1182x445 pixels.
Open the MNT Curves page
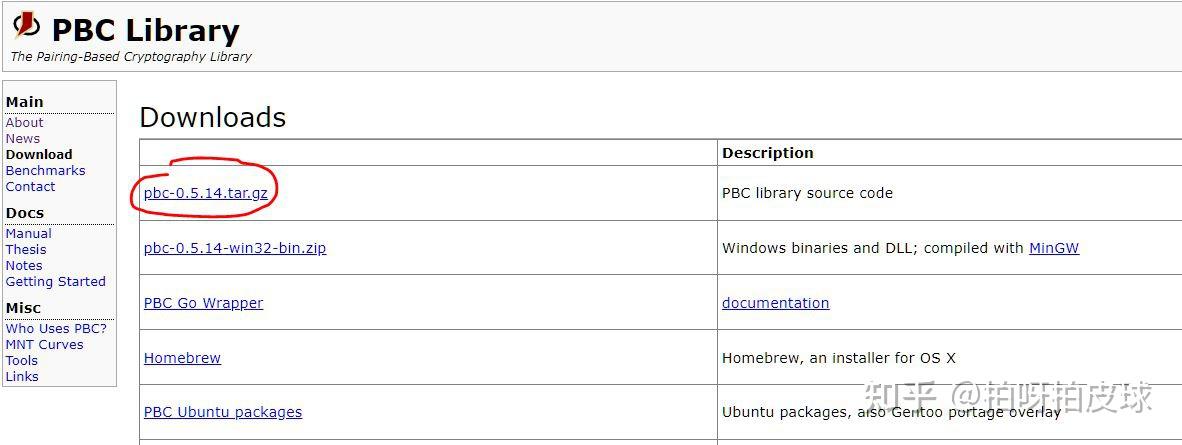pos(44,345)
